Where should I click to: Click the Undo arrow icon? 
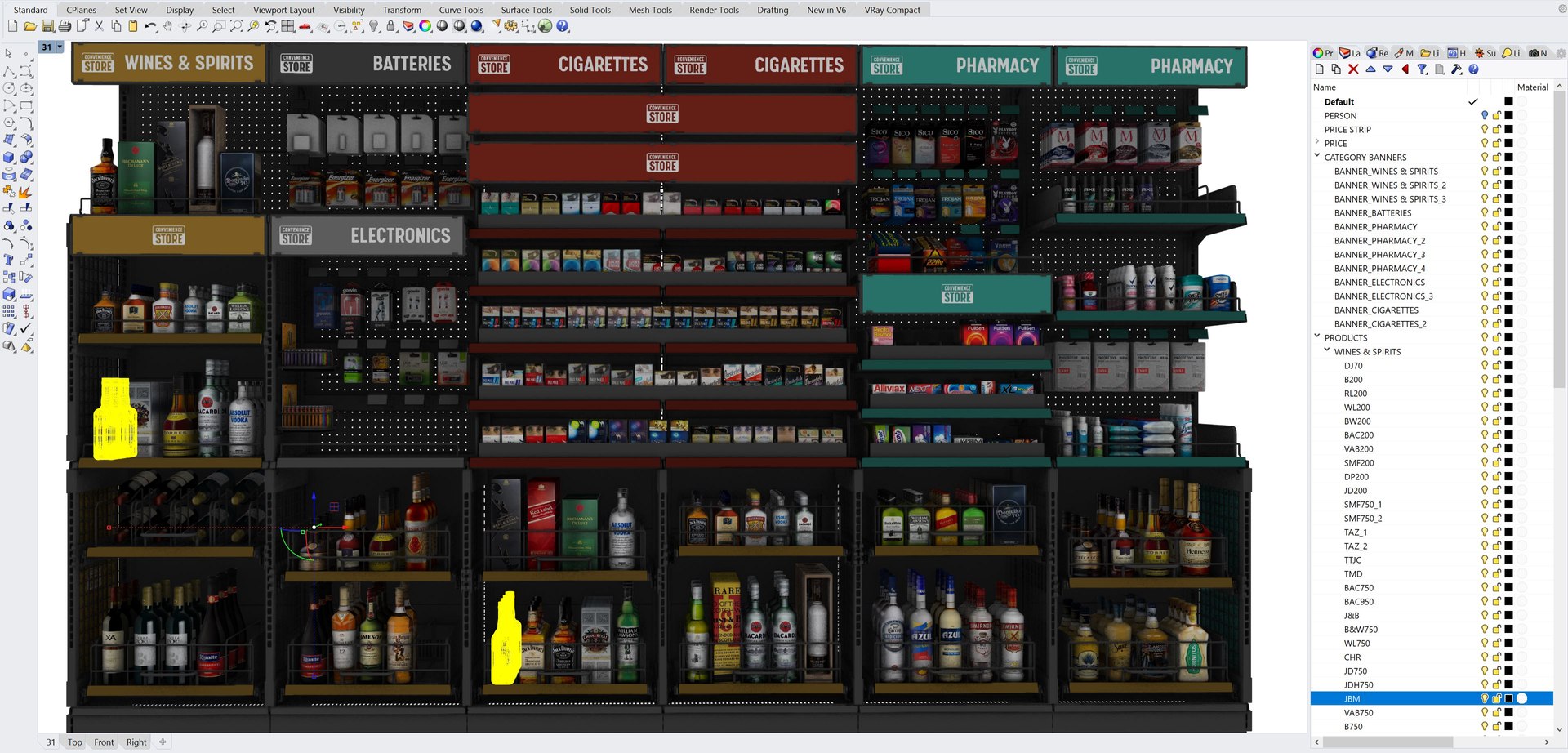pos(149,26)
